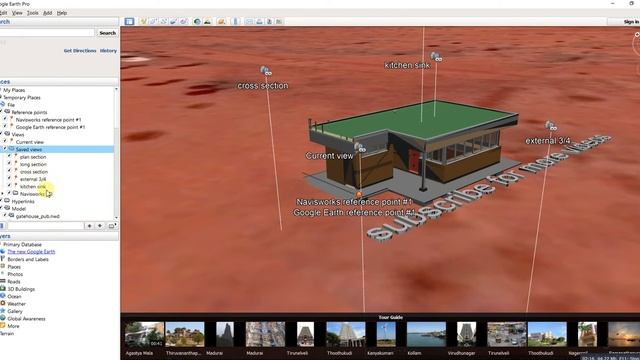
Task: Show historical imagery clock icon
Action: click(x=197, y=21)
